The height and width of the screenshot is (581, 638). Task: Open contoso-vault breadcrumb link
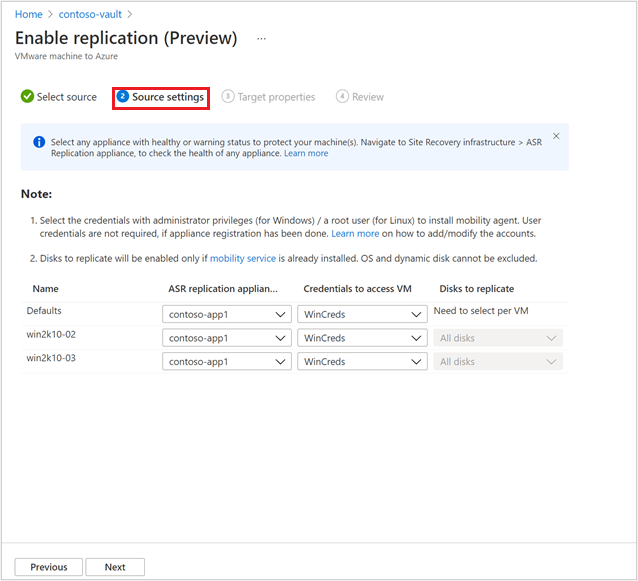click(89, 14)
